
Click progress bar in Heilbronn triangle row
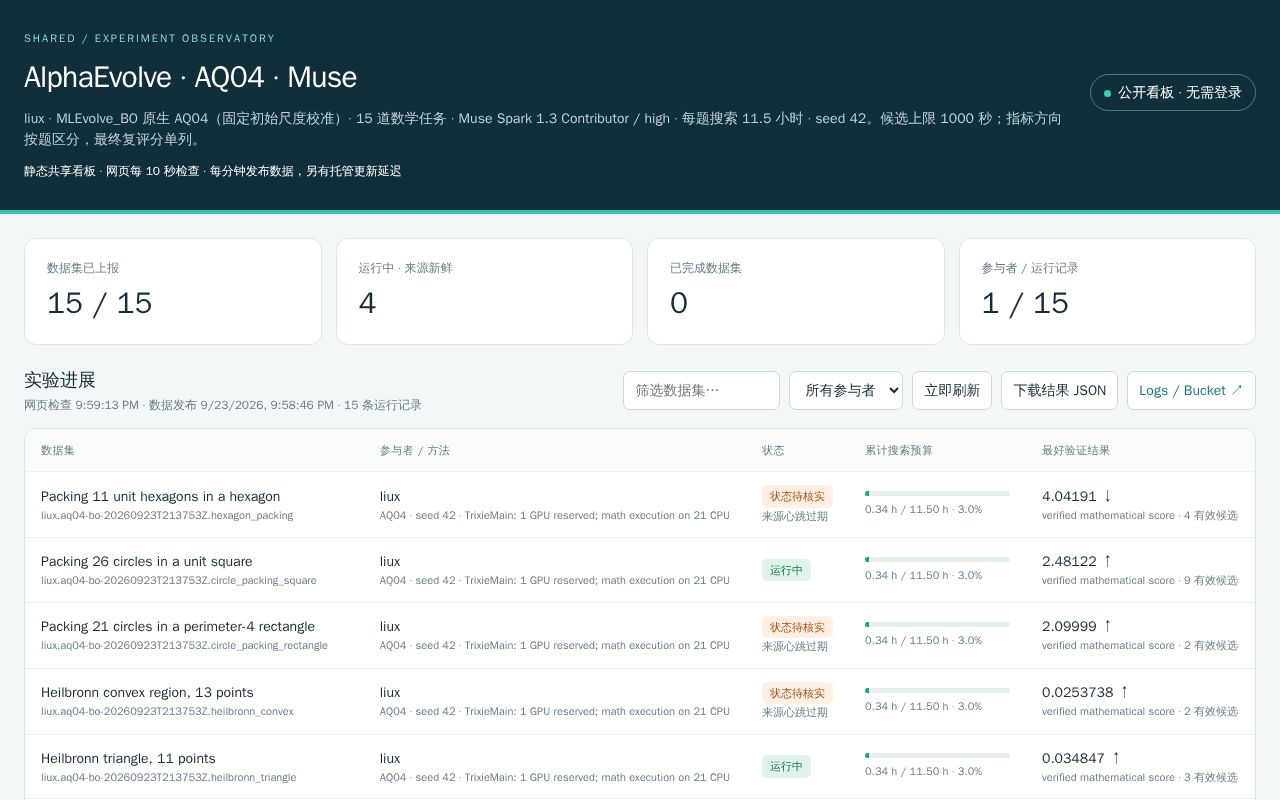tap(937, 755)
